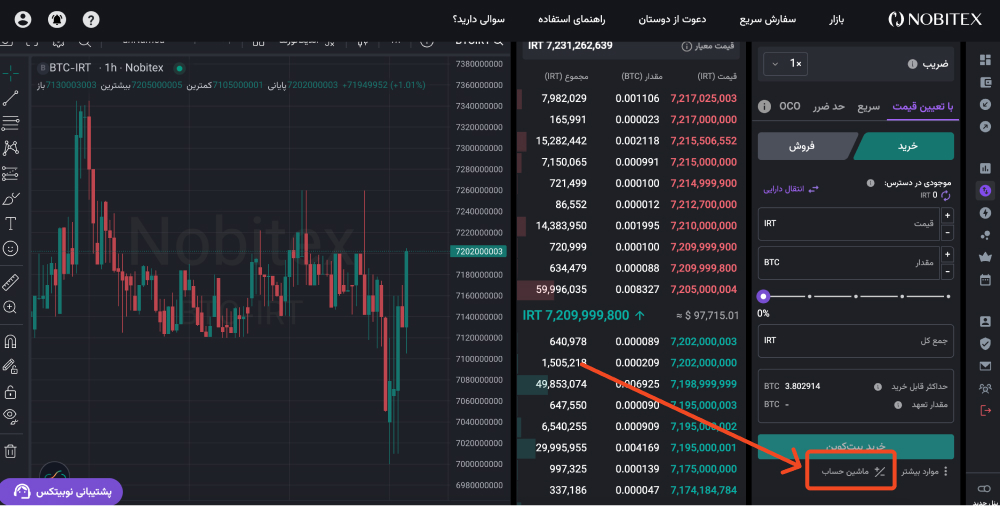Open the ماشین حساب calculator

click(852, 472)
